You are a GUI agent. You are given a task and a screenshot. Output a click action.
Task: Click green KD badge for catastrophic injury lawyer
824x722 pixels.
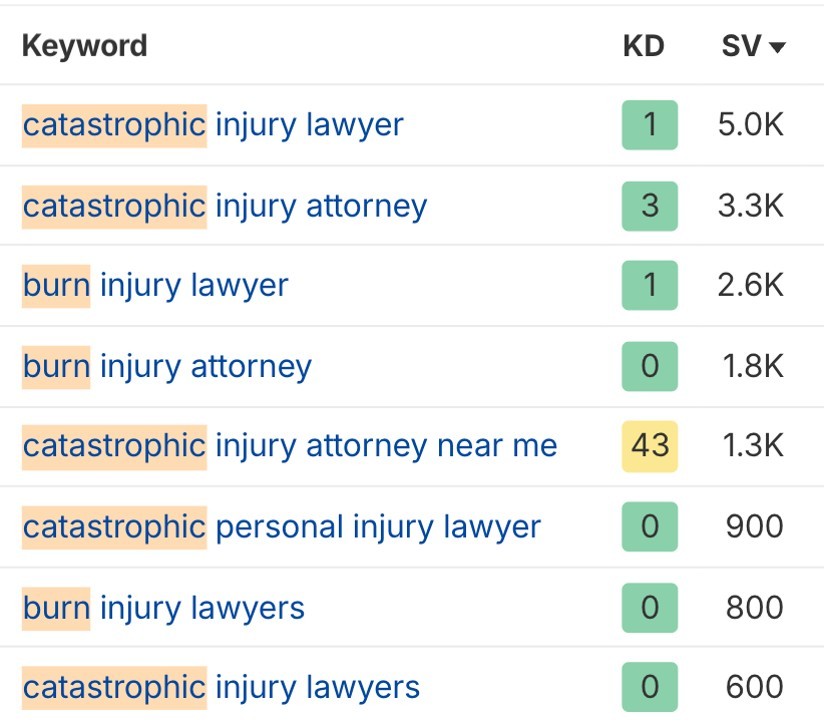click(x=650, y=125)
